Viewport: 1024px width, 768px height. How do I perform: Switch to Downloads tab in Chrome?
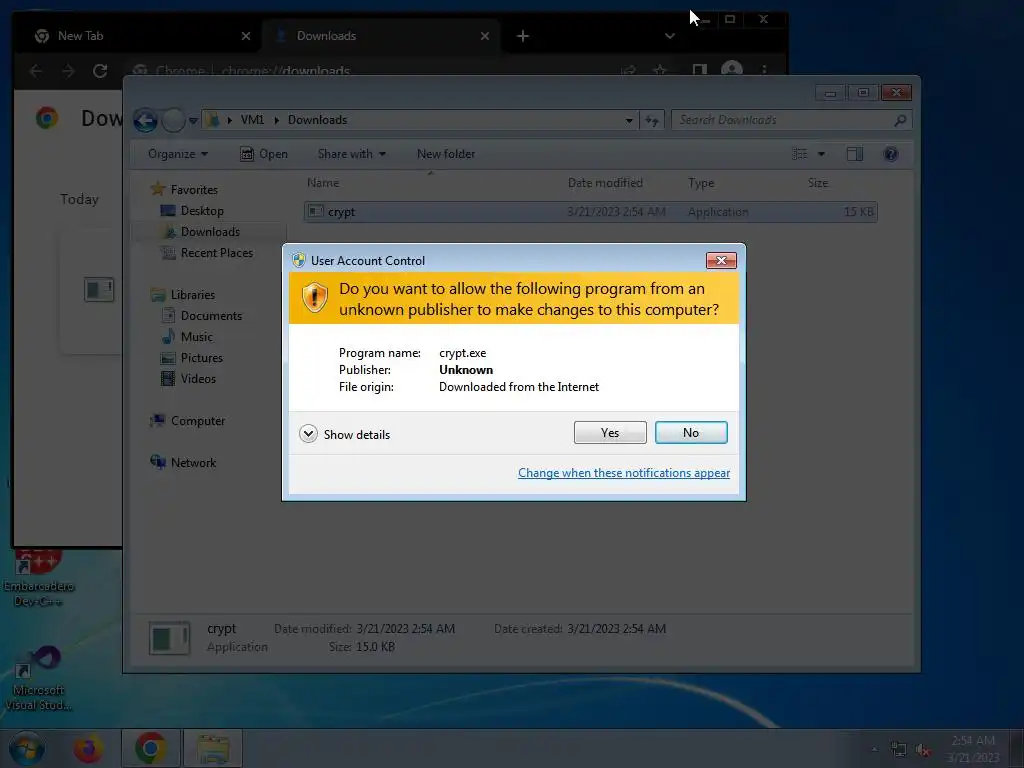pyautogui.click(x=381, y=36)
